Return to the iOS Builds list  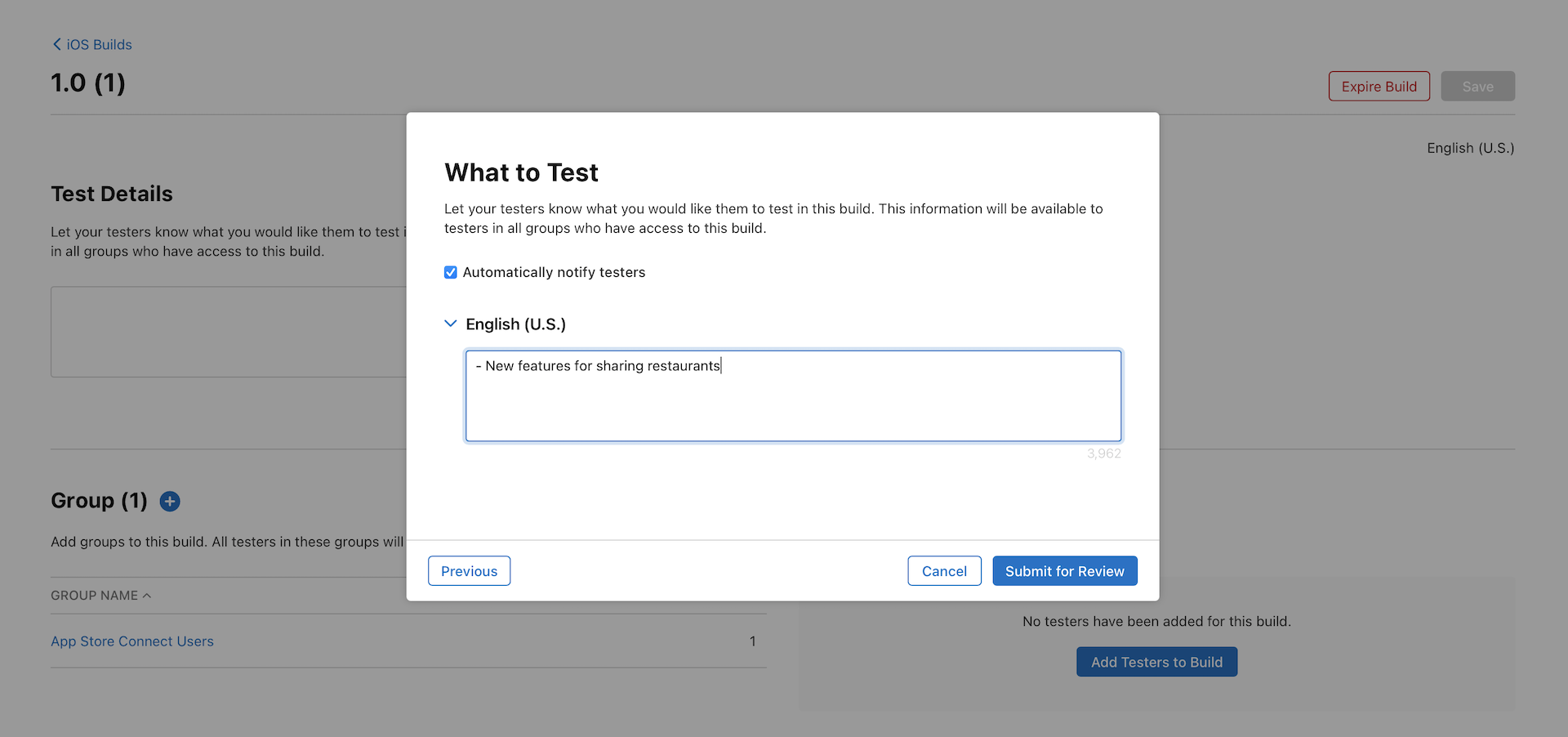point(98,44)
